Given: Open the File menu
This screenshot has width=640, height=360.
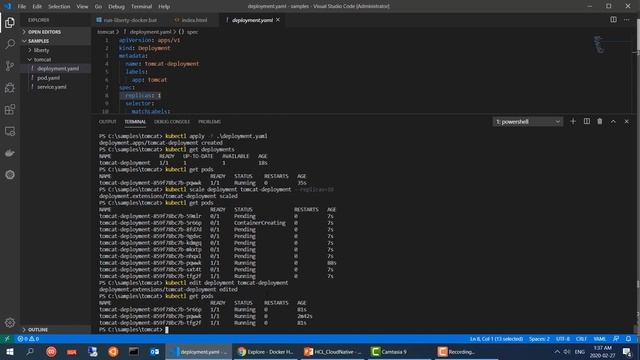Looking at the screenshot, I should (x=22, y=6).
